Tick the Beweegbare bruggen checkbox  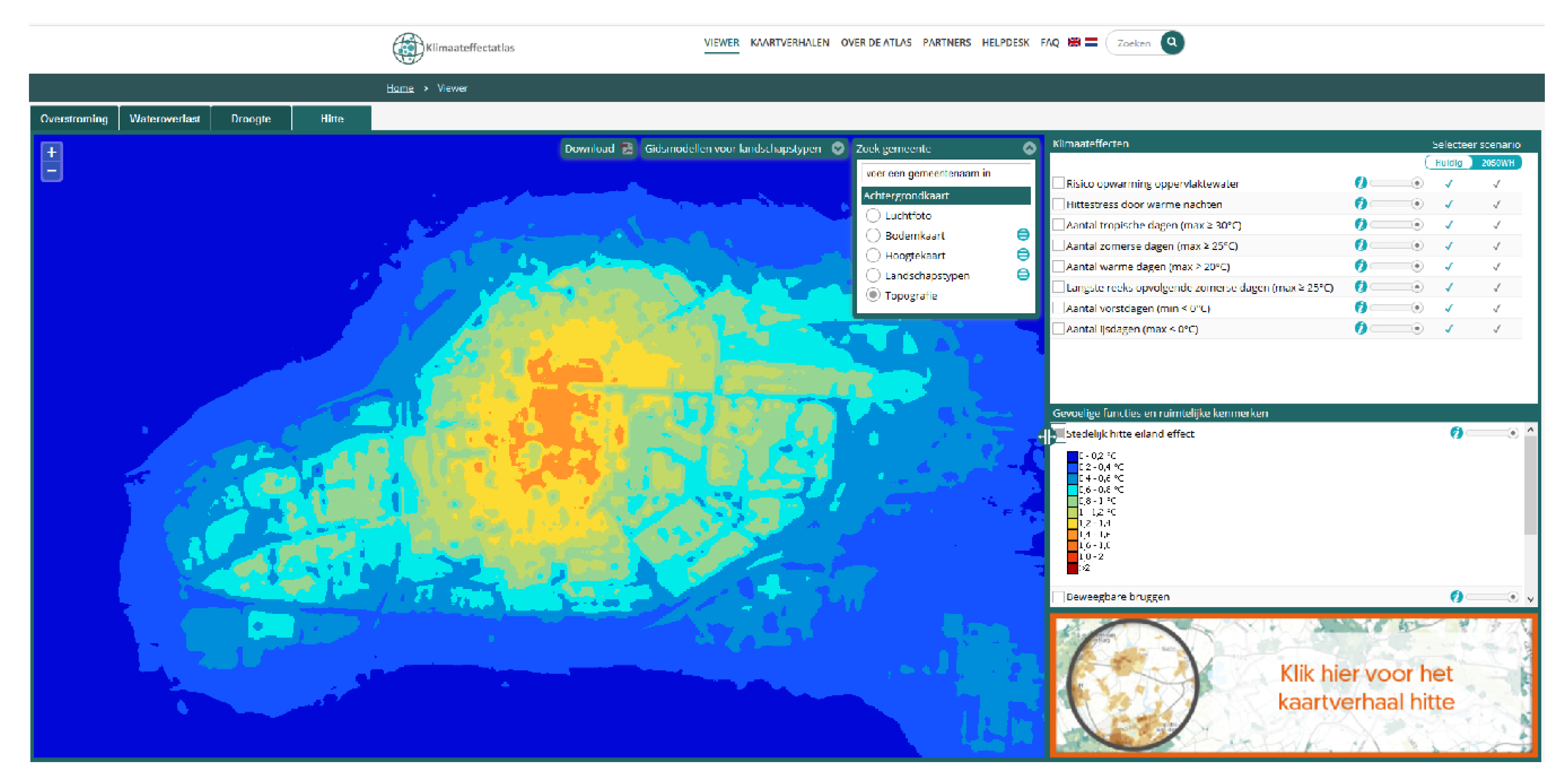[x=1059, y=597]
